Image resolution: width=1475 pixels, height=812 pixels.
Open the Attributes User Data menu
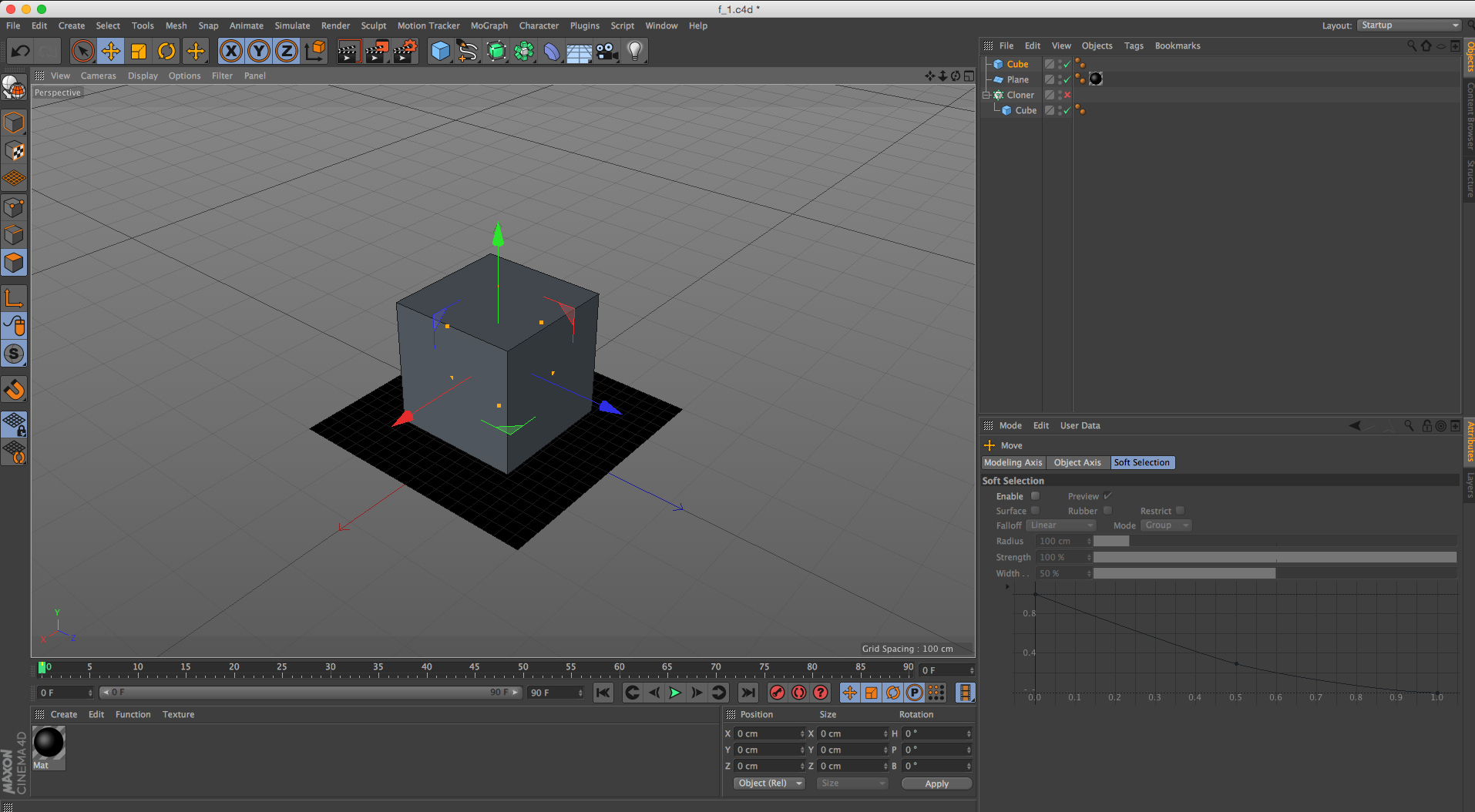[x=1080, y=425]
